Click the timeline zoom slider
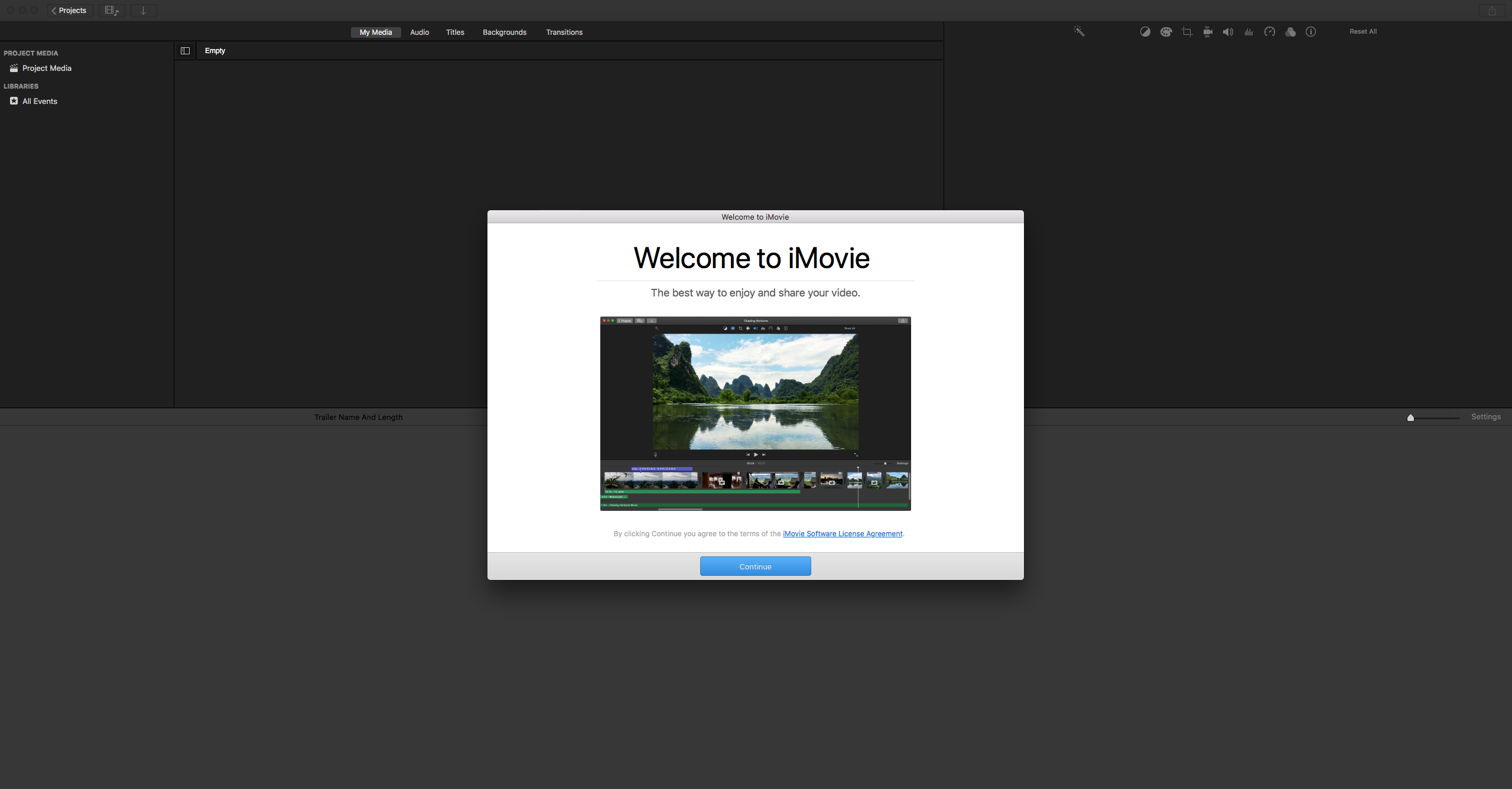 1411,418
